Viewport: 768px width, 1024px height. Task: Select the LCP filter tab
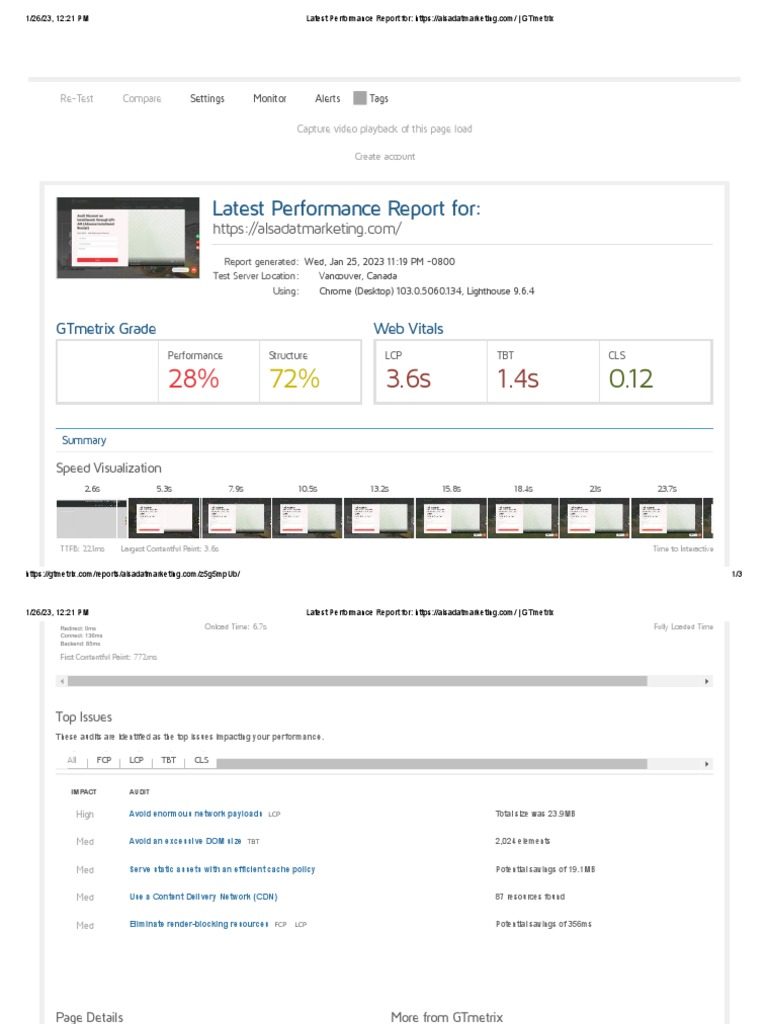click(136, 760)
